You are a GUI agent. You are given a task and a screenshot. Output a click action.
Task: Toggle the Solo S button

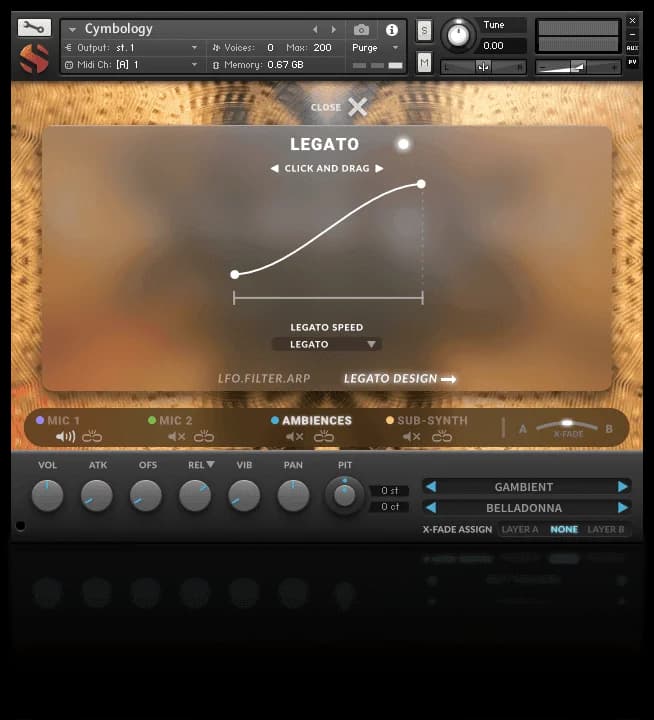424,30
